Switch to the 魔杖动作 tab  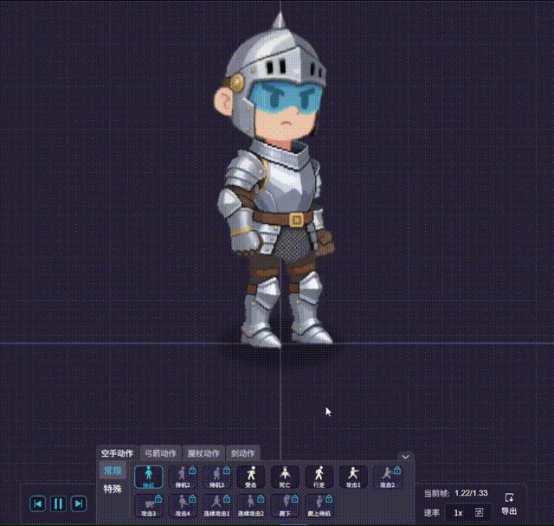point(204,453)
